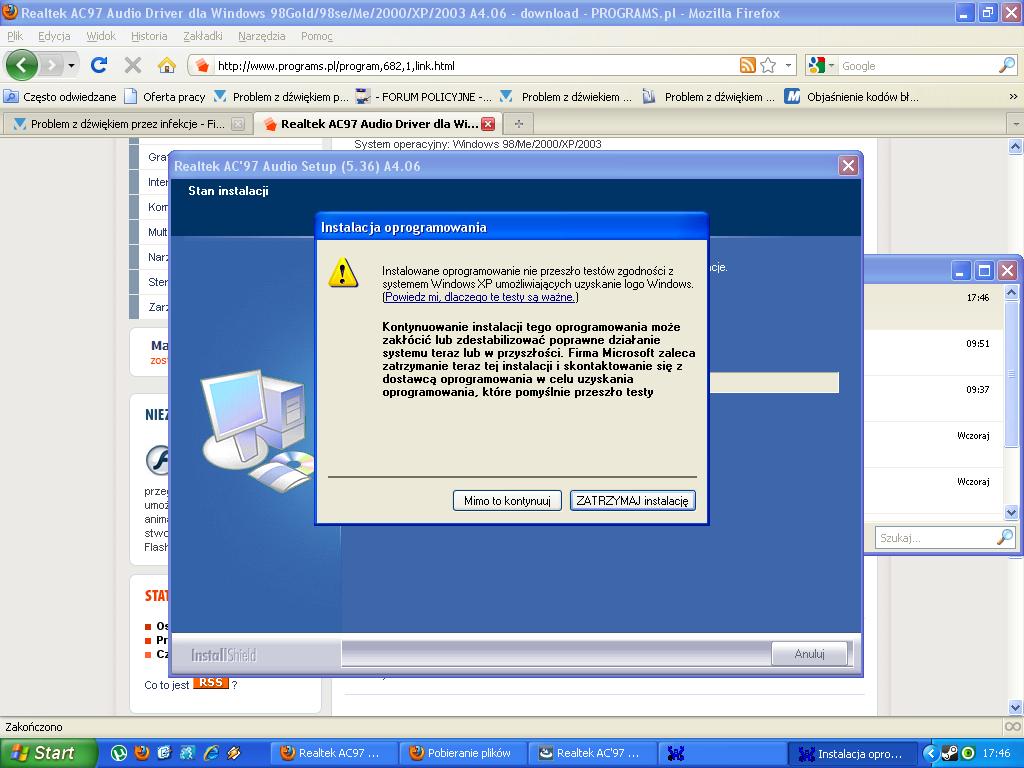Open Powiedz mi, dlaczego te testy są ważne link
Viewport: 1024px width, 768px height.
coord(480,297)
